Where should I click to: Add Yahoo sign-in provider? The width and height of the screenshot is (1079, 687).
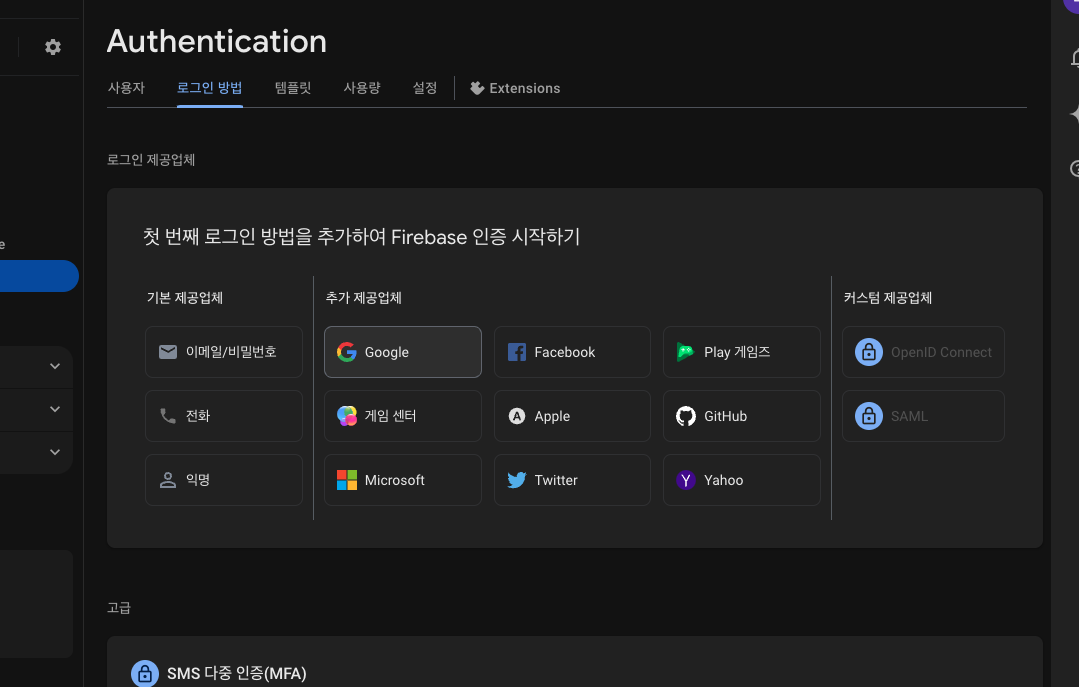coord(742,480)
